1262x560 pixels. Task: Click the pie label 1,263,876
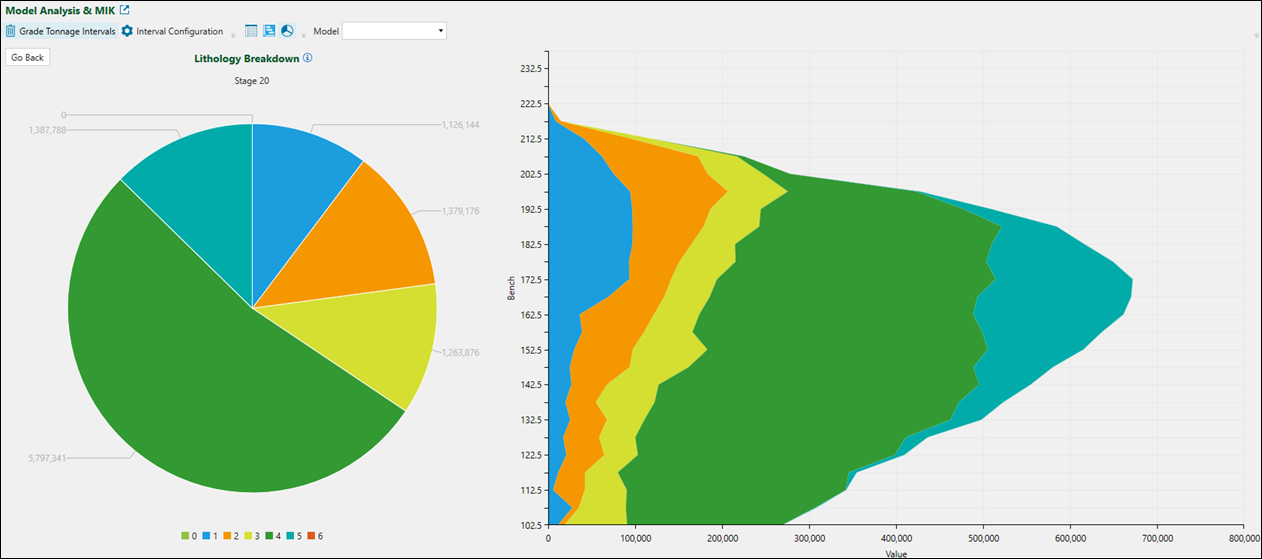461,352
